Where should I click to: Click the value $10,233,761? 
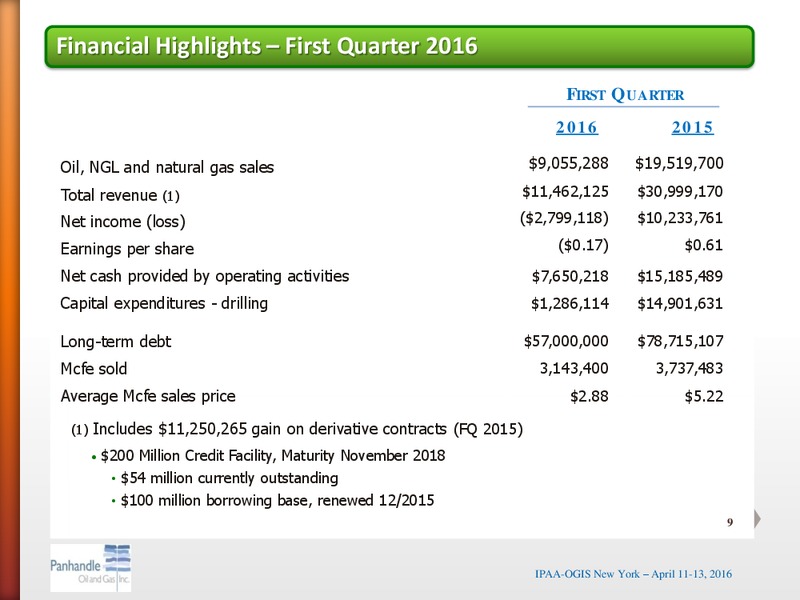coord(680,218)
